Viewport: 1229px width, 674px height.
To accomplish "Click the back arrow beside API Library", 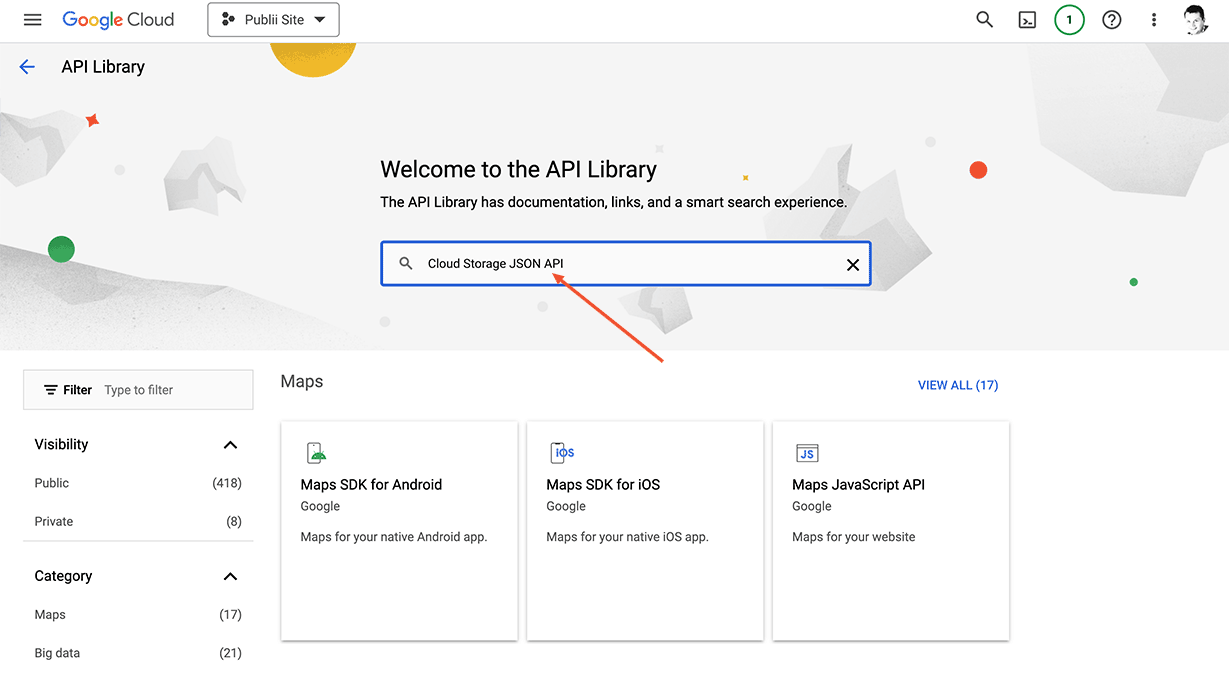I will tap(26, 66).
